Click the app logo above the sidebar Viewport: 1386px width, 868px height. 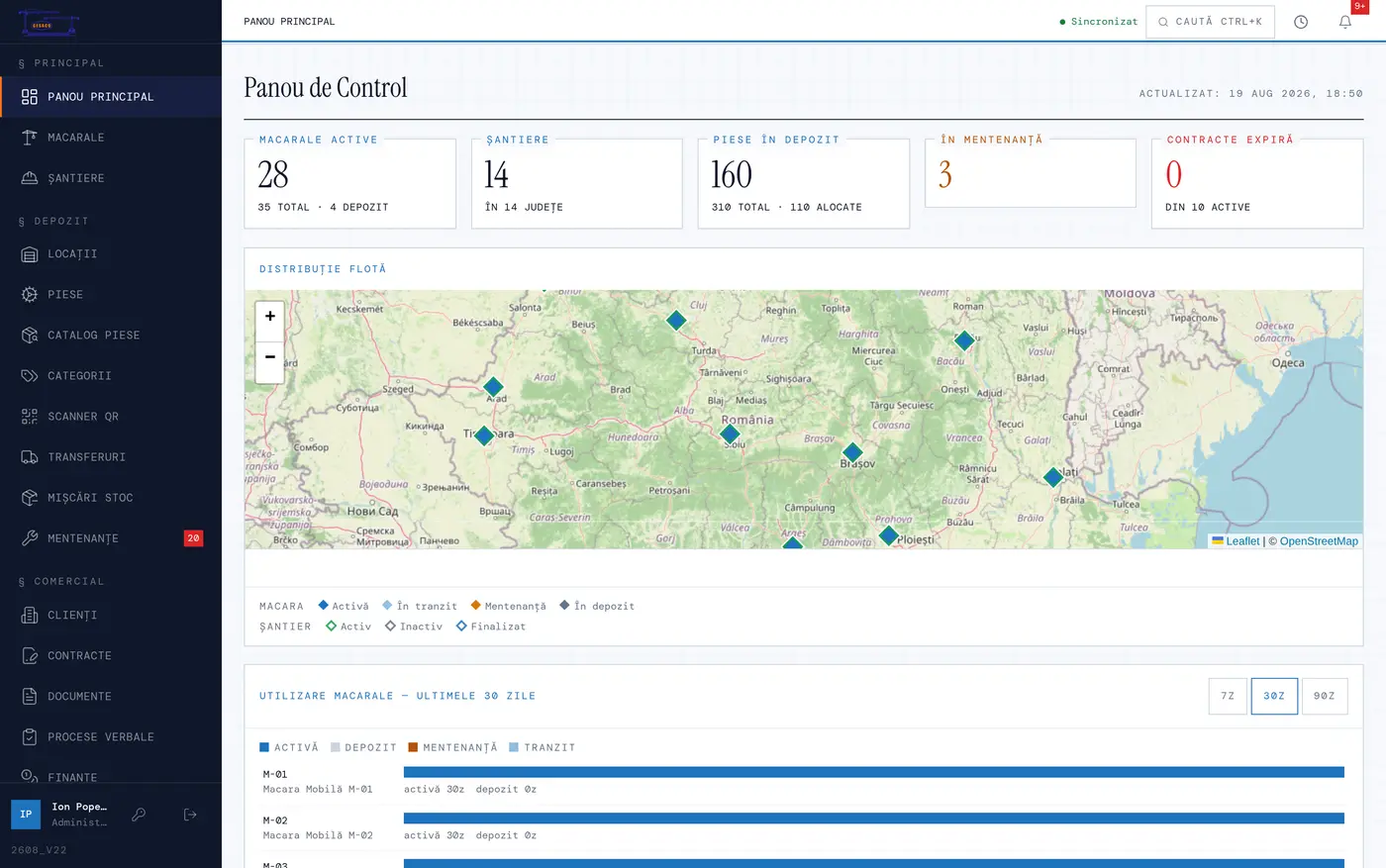pos(49,22)
